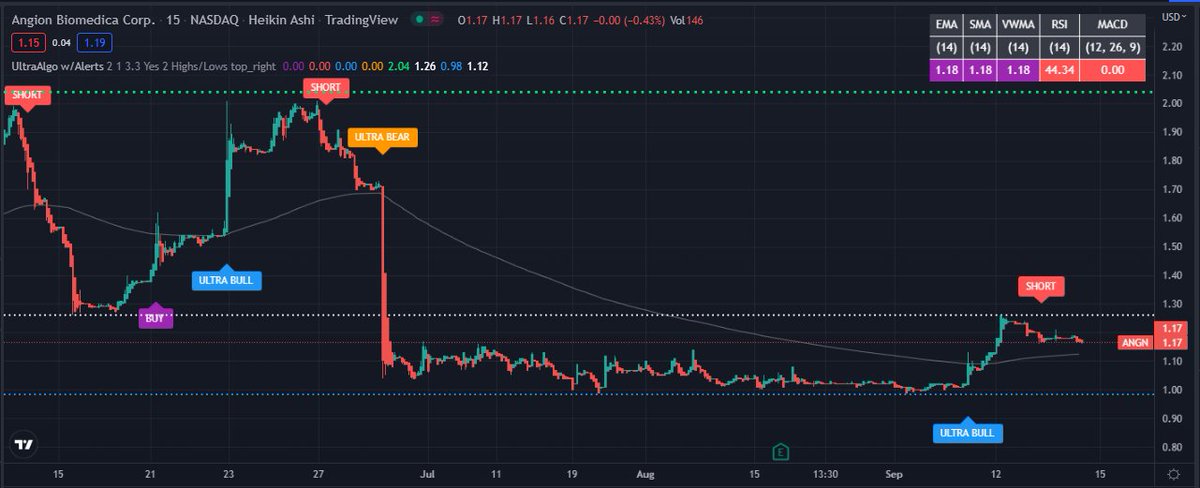The width and height of the screenshot is (1200, 488).
Task: Click the SHORT label left of ULTRA BEAR
Action: [326, 88]
